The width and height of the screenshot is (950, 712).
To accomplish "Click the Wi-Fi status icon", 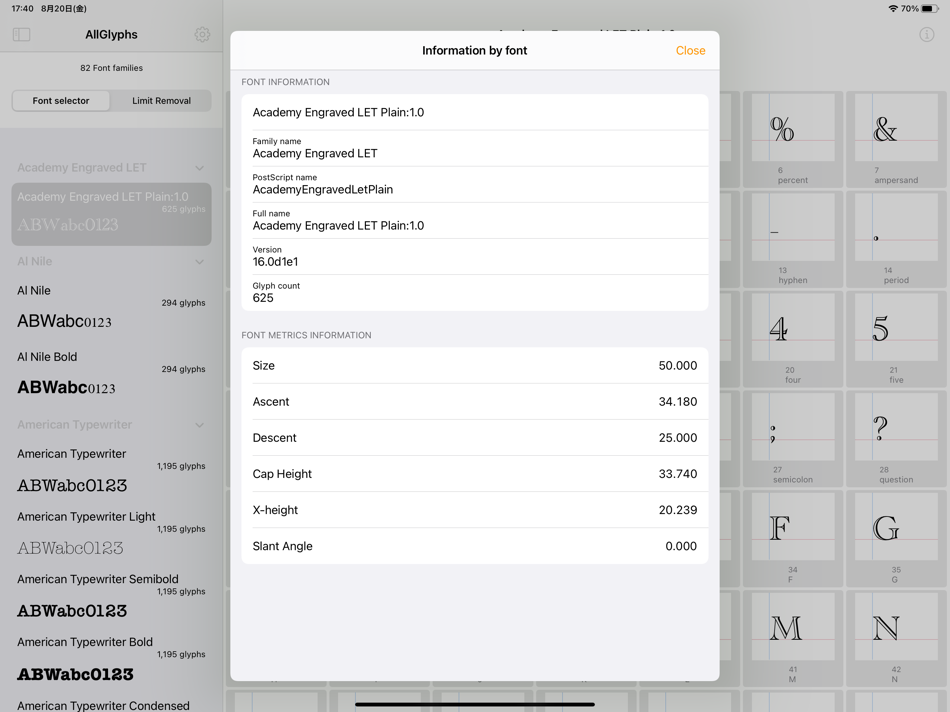I will pyautogui.click(x=892, y=8).
